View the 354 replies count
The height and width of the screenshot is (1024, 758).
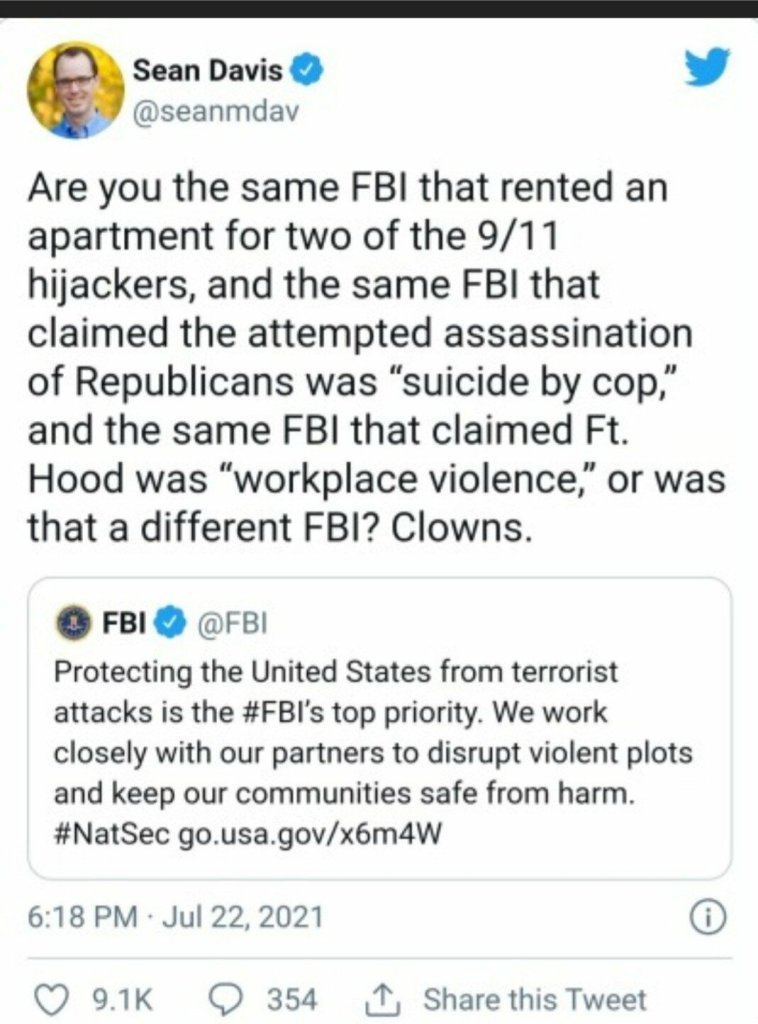(291, 998)
